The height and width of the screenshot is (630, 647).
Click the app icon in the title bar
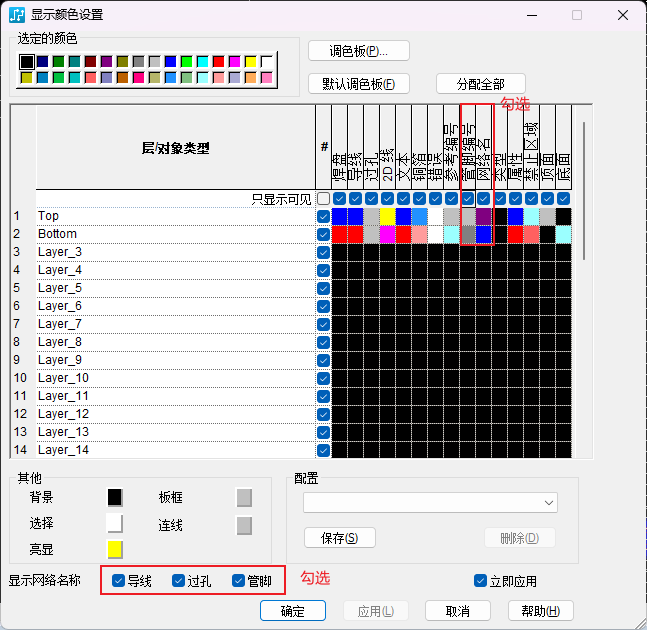click(x=17, y=15)
